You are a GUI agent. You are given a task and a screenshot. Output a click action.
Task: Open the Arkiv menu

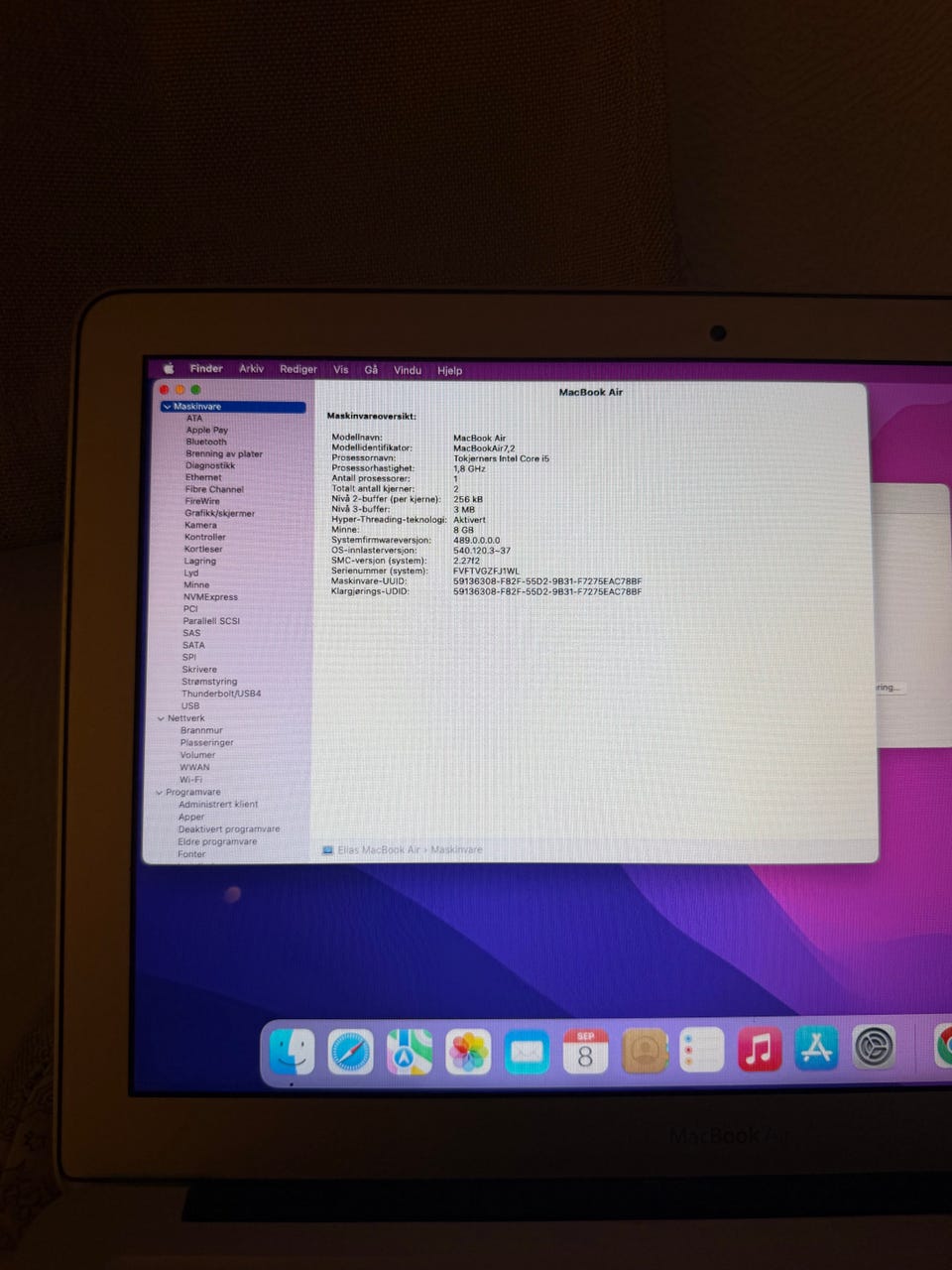[252, 368]
